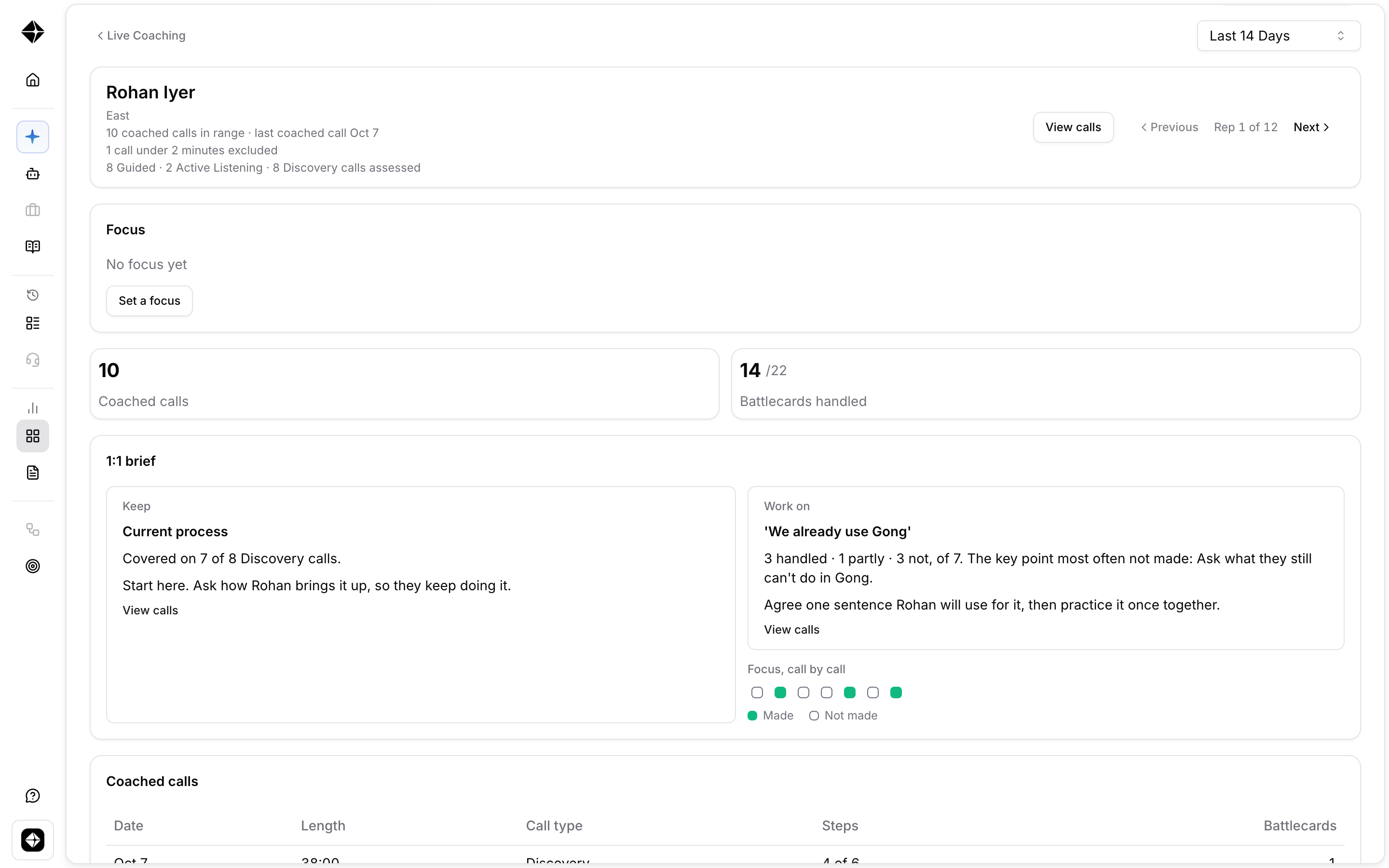Open the help question-mark icon

coord(33,796)
